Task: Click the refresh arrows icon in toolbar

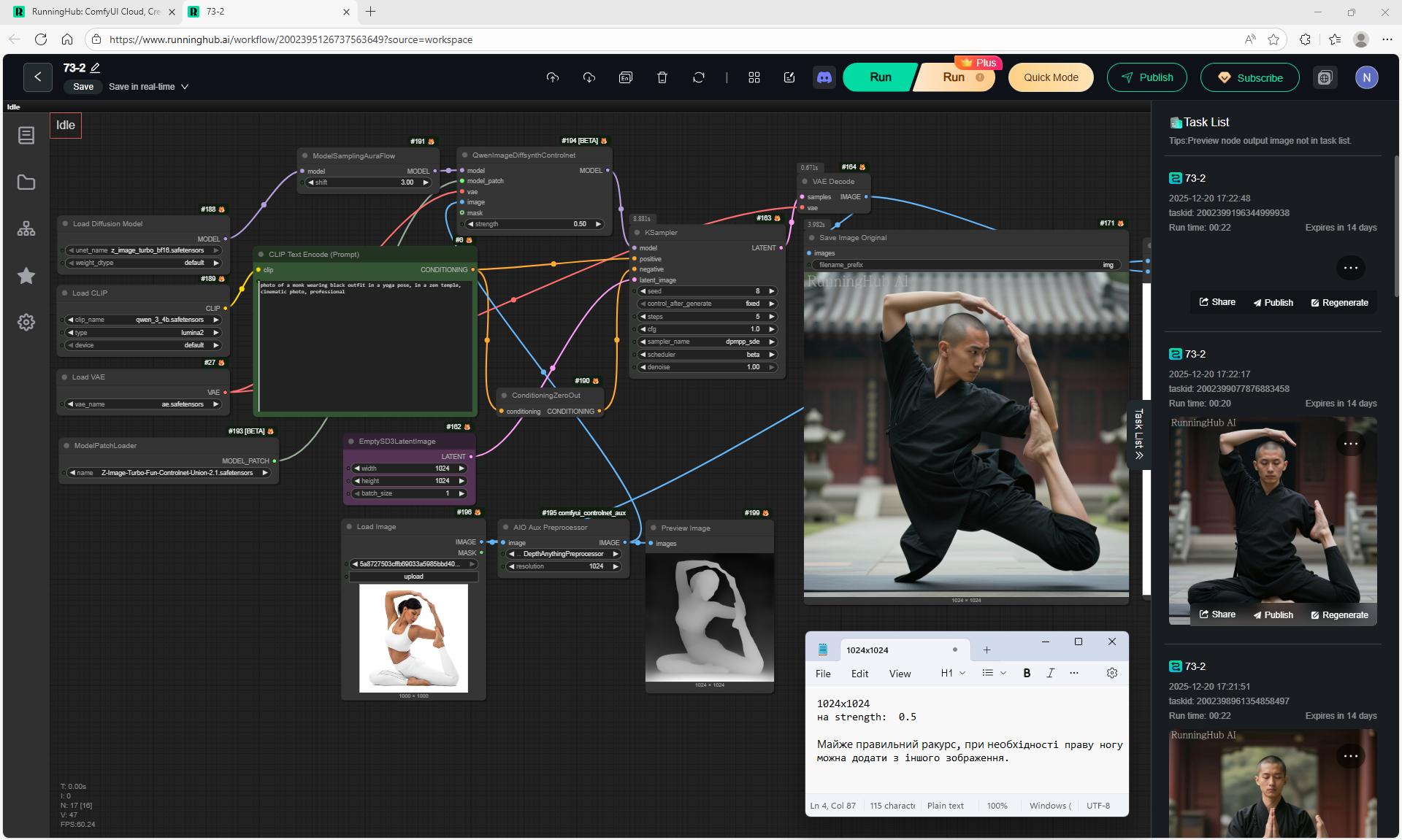Action: click(x=699, y=77)
